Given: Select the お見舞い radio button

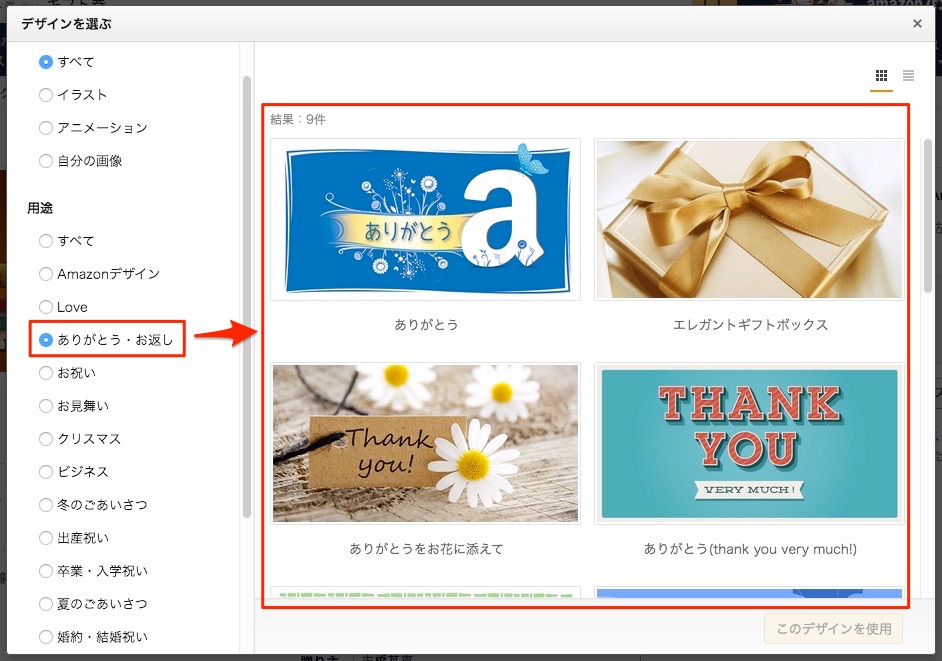Looking at the screenshot, I should 46,406.
